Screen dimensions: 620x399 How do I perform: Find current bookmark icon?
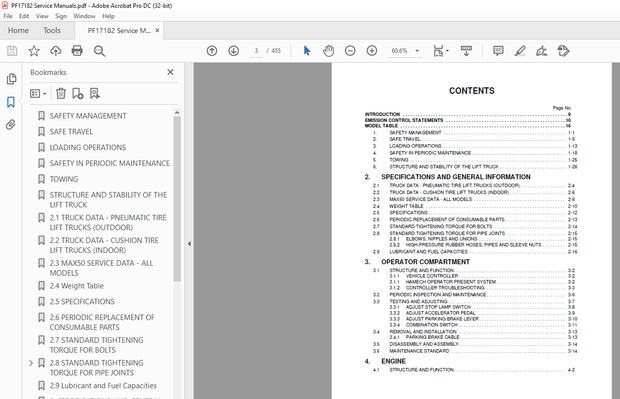[x=95, y=93]
